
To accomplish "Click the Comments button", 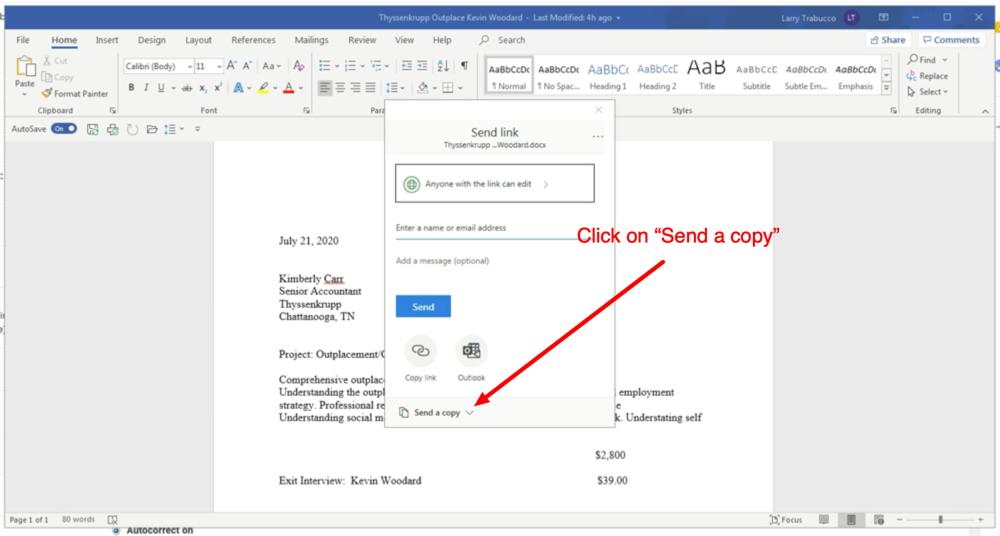I will (951, 40).
